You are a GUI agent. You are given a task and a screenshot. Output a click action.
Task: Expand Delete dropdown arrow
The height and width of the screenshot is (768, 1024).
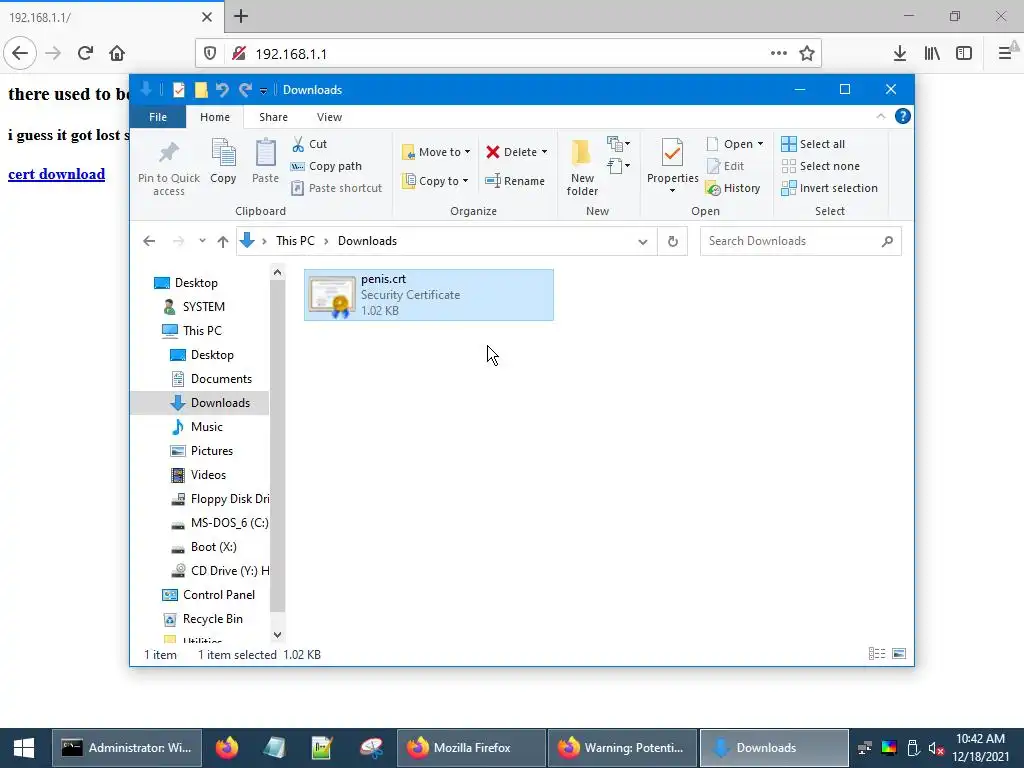click(x=544, y=152)
